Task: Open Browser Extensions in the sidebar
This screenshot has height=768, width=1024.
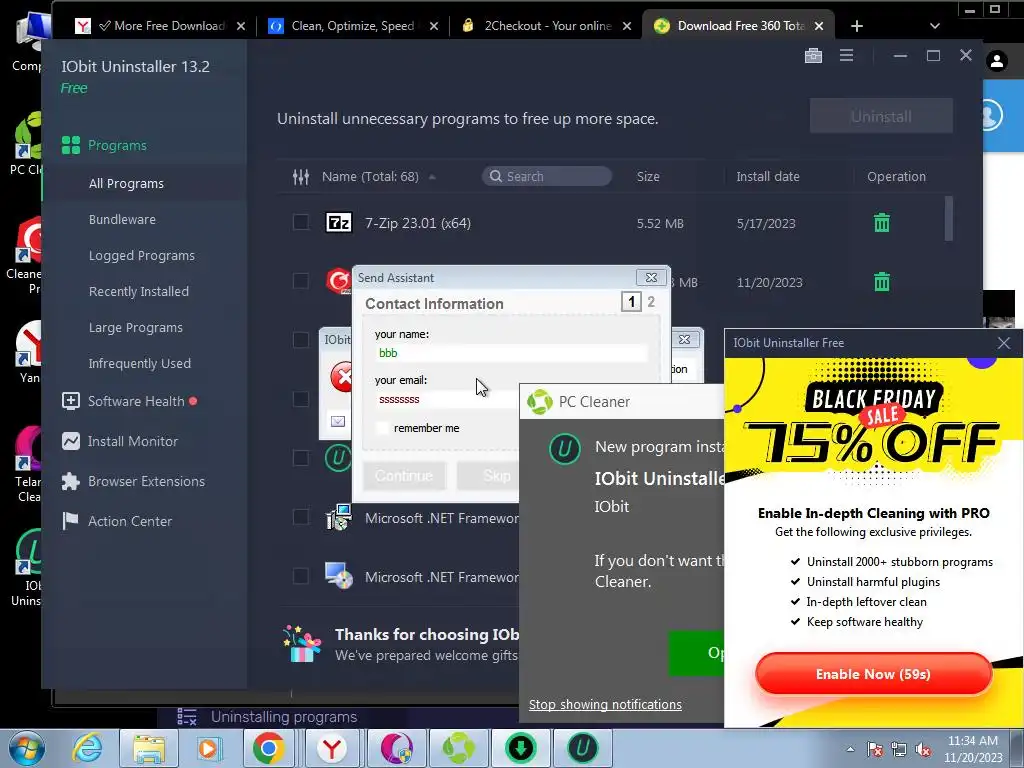Action: [133, 481]
